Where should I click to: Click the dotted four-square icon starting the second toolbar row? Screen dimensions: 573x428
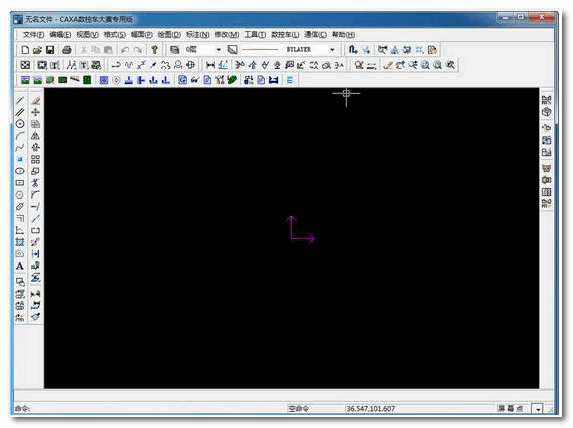click(25, 65)
